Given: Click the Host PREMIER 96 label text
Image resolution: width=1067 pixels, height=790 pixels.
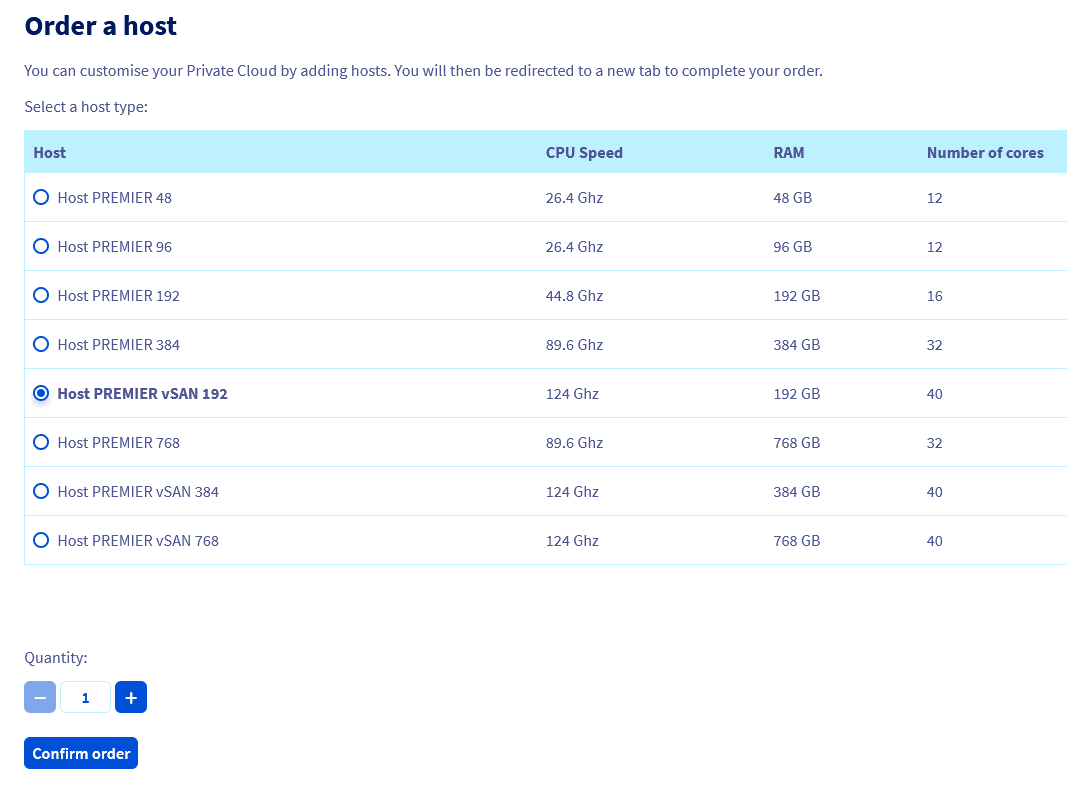Looking at the screenshot, I should pos(115,247).
